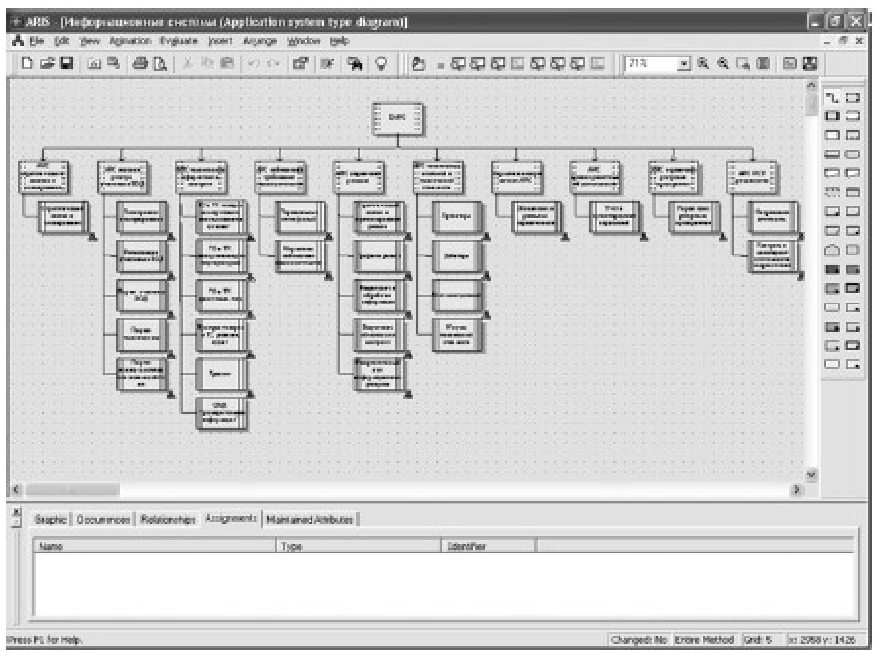The image size is (883, 657).
Task: Click 'Changed: No' in the status bar
Action: [639, 640]
